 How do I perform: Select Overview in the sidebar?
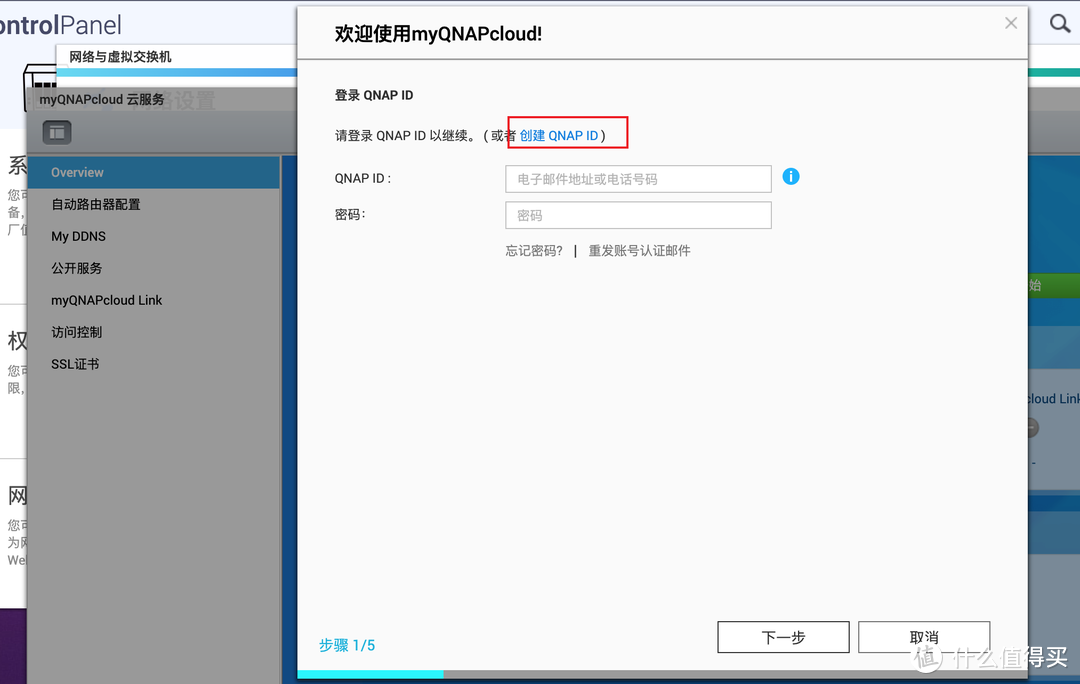click(78, 172)
